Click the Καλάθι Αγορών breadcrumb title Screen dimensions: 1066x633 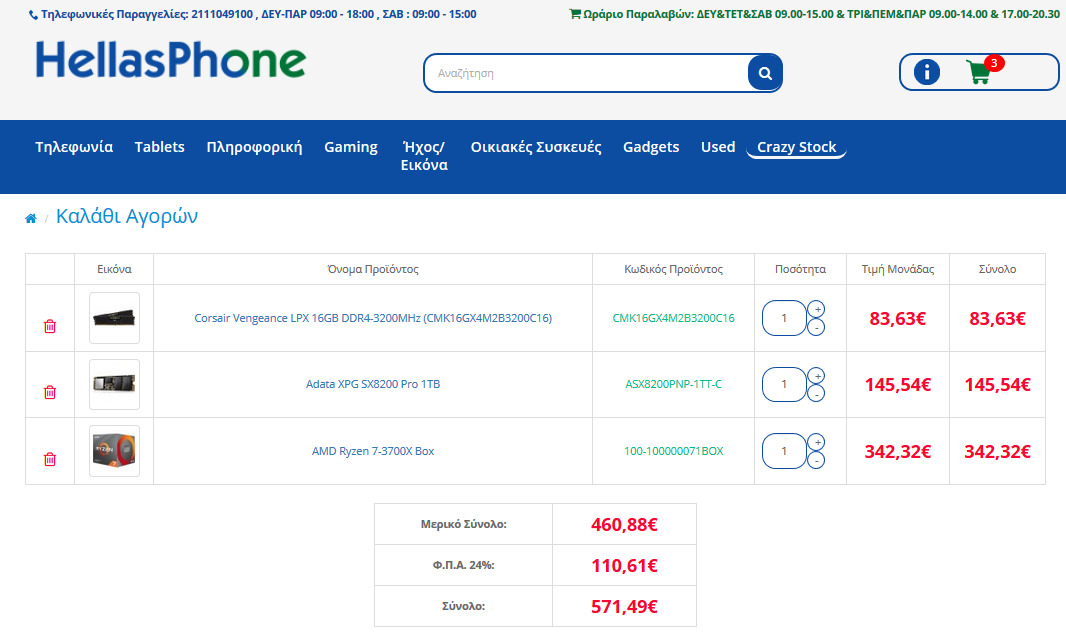coord(127,216)
